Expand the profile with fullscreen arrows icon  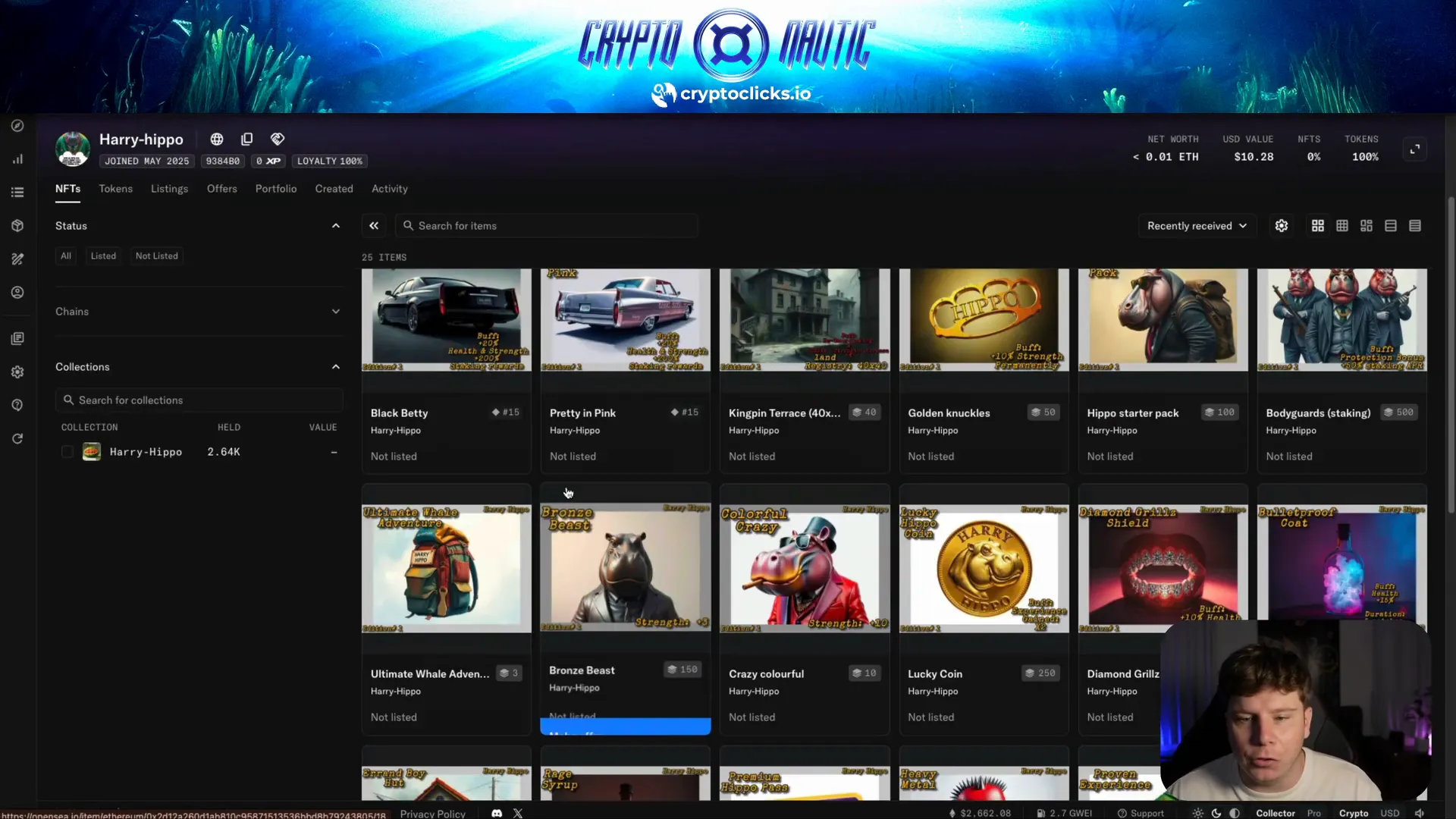[x=1415, y=149]
